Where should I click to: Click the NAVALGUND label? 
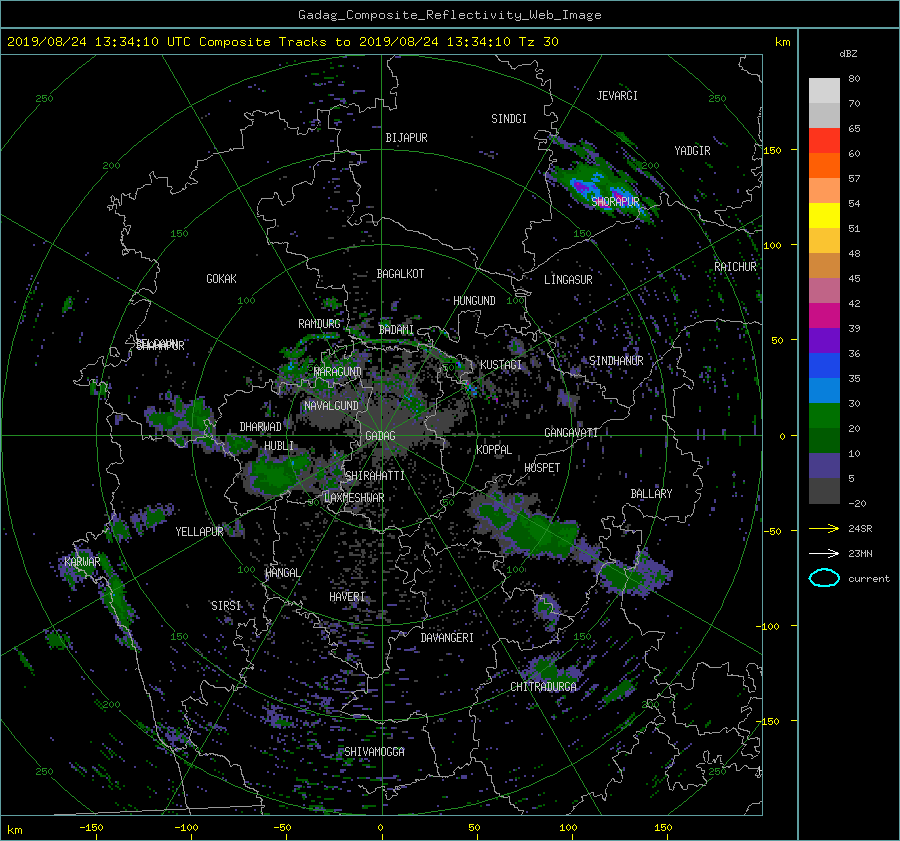pos(331,406)
